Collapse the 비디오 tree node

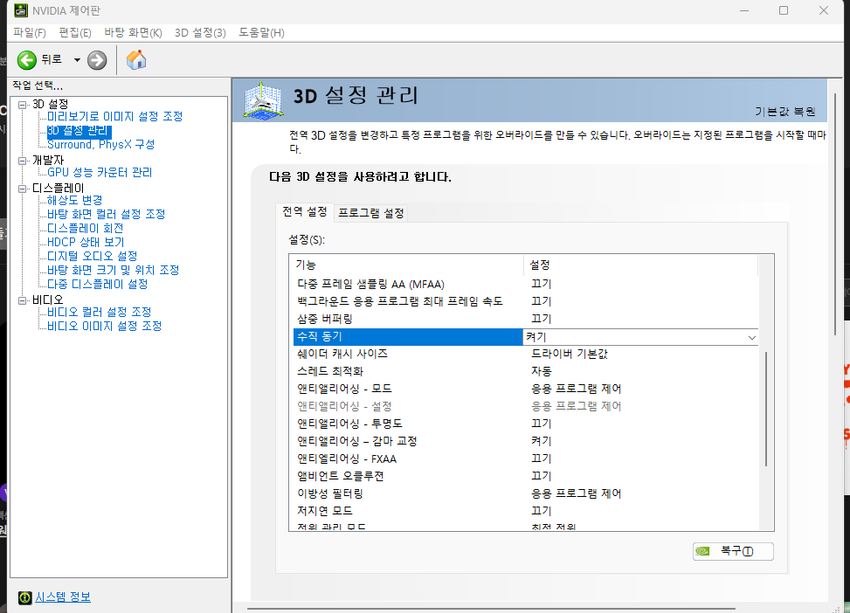click(x=23, y=300)
